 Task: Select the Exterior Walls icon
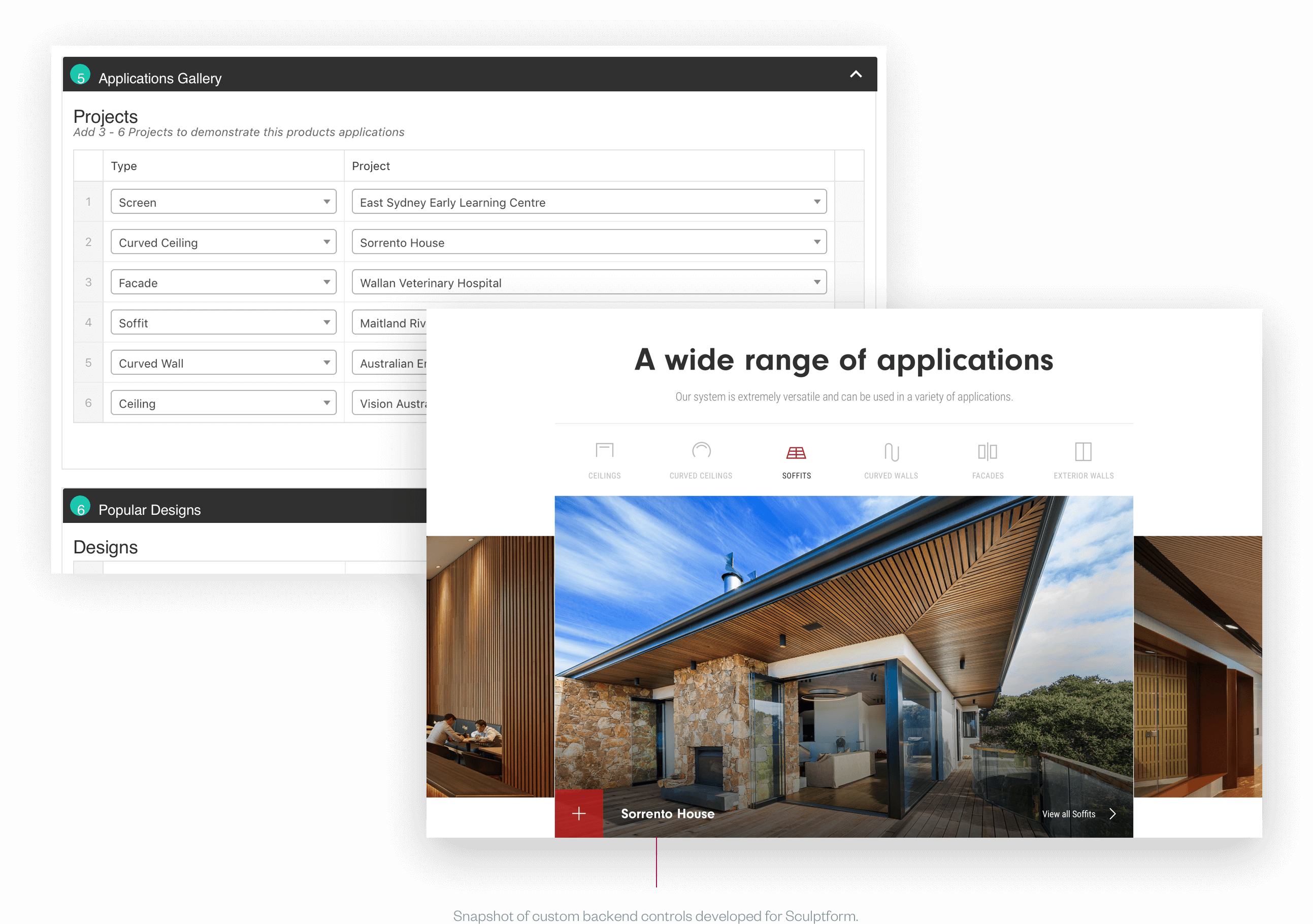coord(1082,452)
